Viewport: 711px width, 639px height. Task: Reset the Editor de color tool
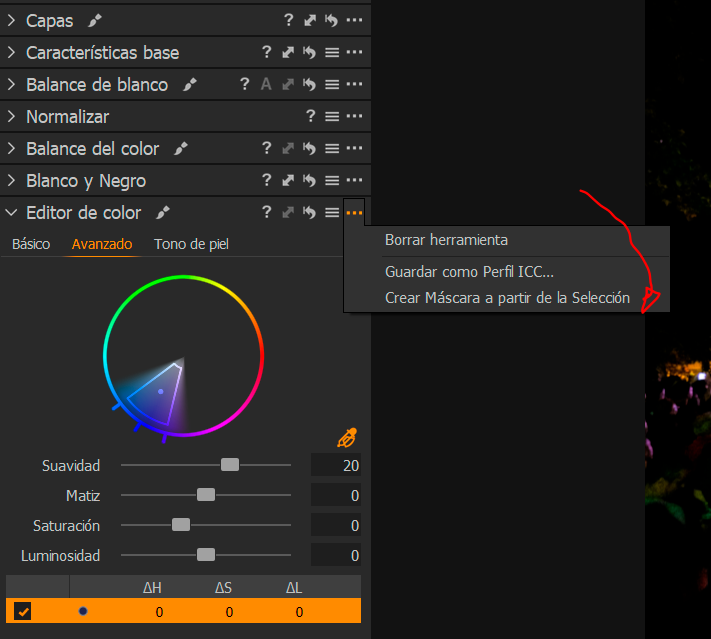tap(310, 212)
